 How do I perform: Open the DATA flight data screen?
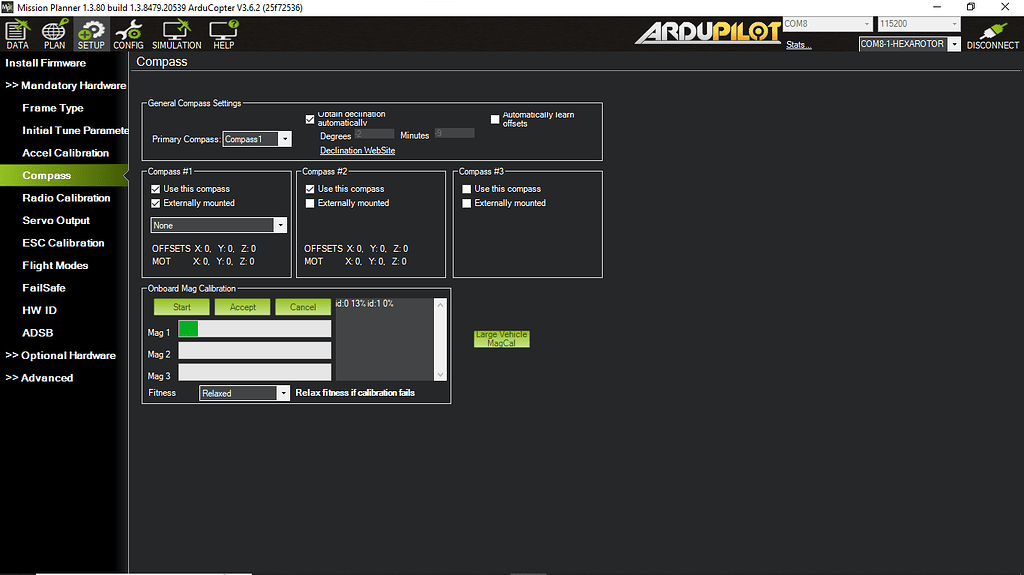[17, 34]
